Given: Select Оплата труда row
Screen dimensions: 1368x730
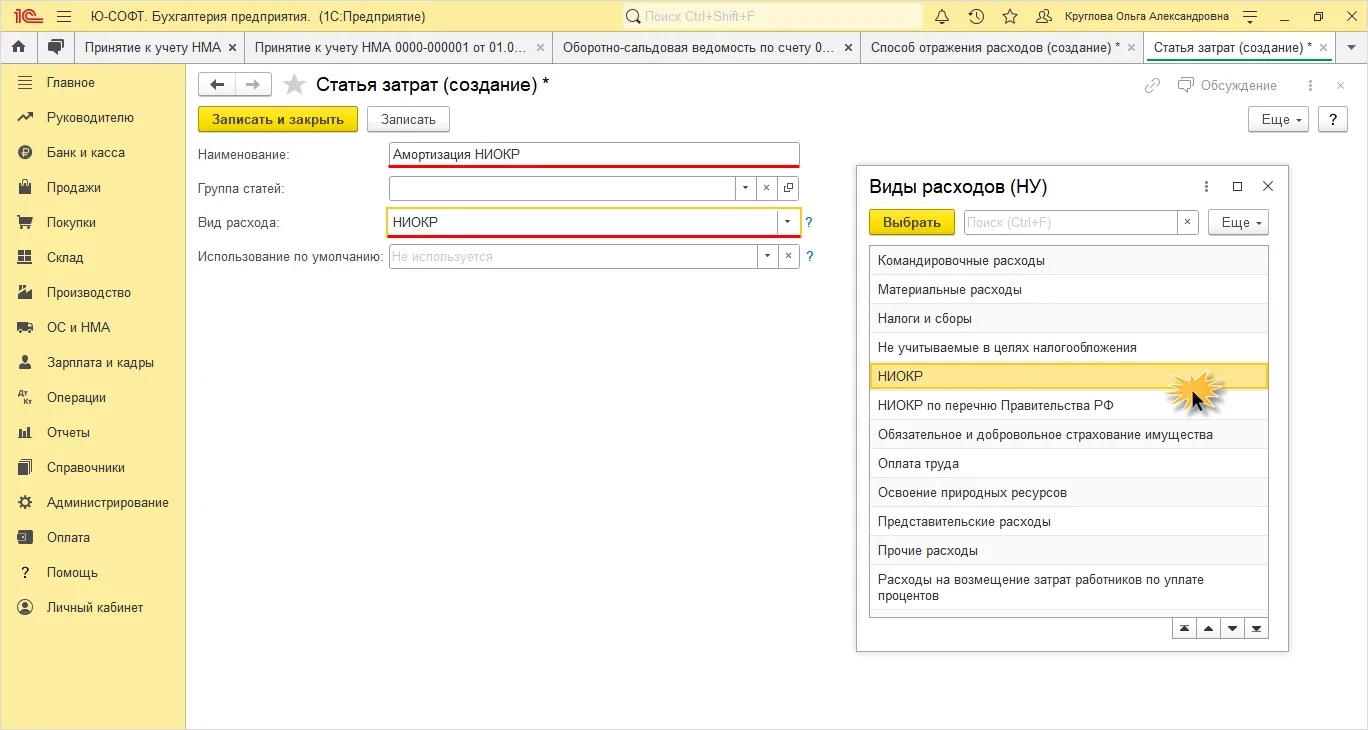Looking at the screenshot, I should 1069,463.
